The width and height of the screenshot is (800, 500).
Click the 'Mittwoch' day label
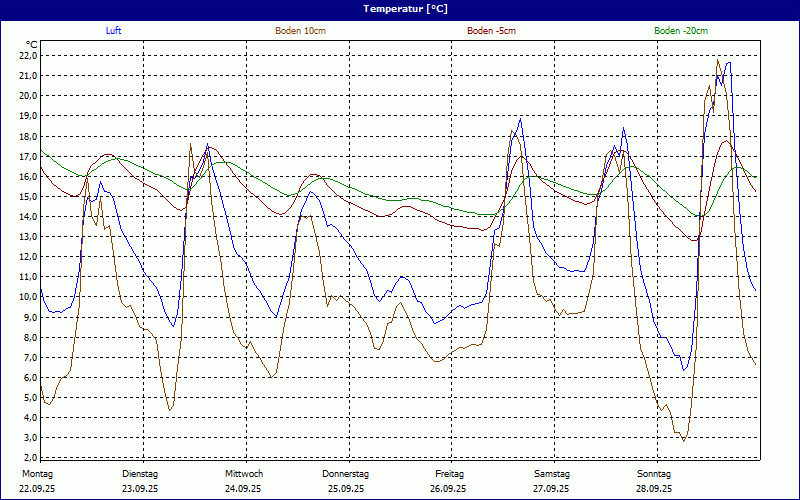[x=244, y=474]
